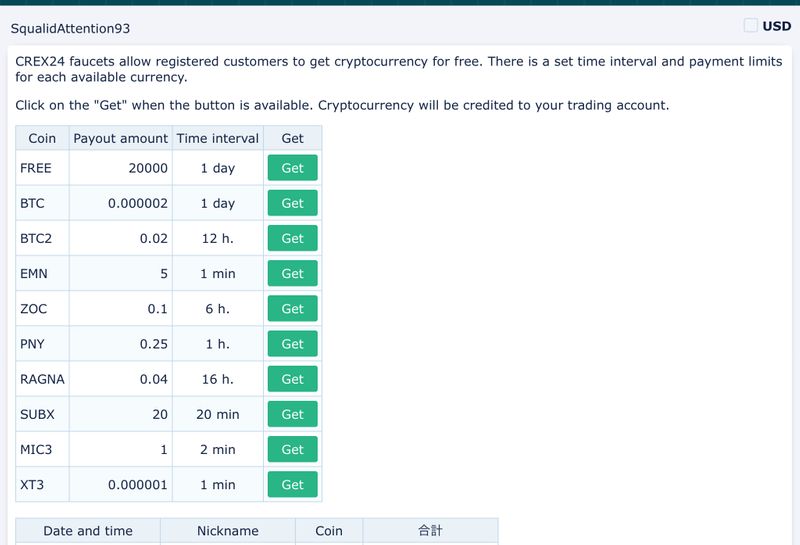Claim the BTC faucet with Get
800x545 pixels.
point(292,203)
